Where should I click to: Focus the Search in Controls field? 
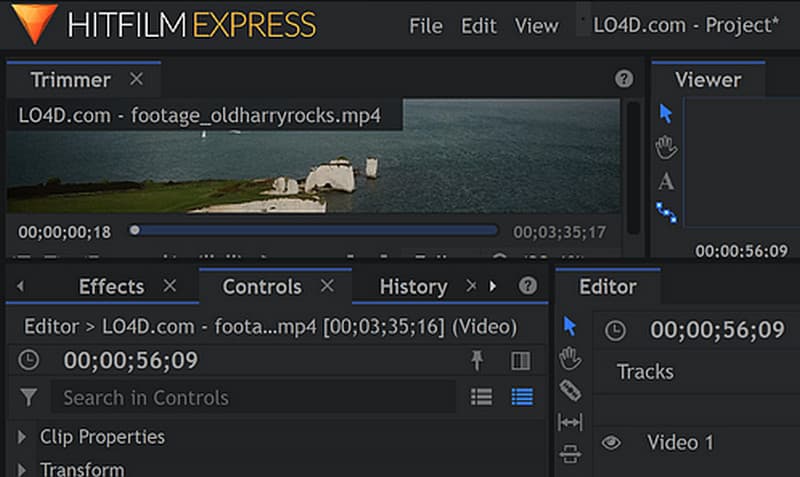point(253,397)
